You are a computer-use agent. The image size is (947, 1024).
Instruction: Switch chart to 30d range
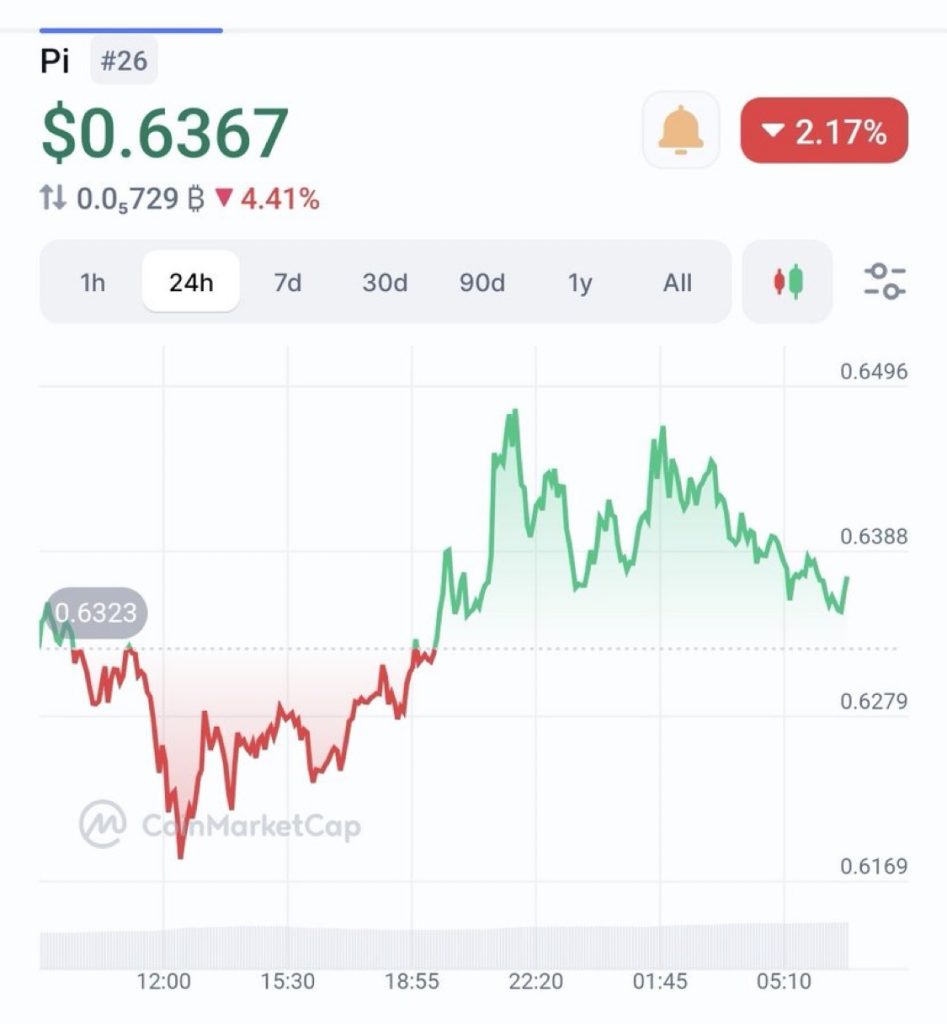pyautogui.click(x=385, y=283)
